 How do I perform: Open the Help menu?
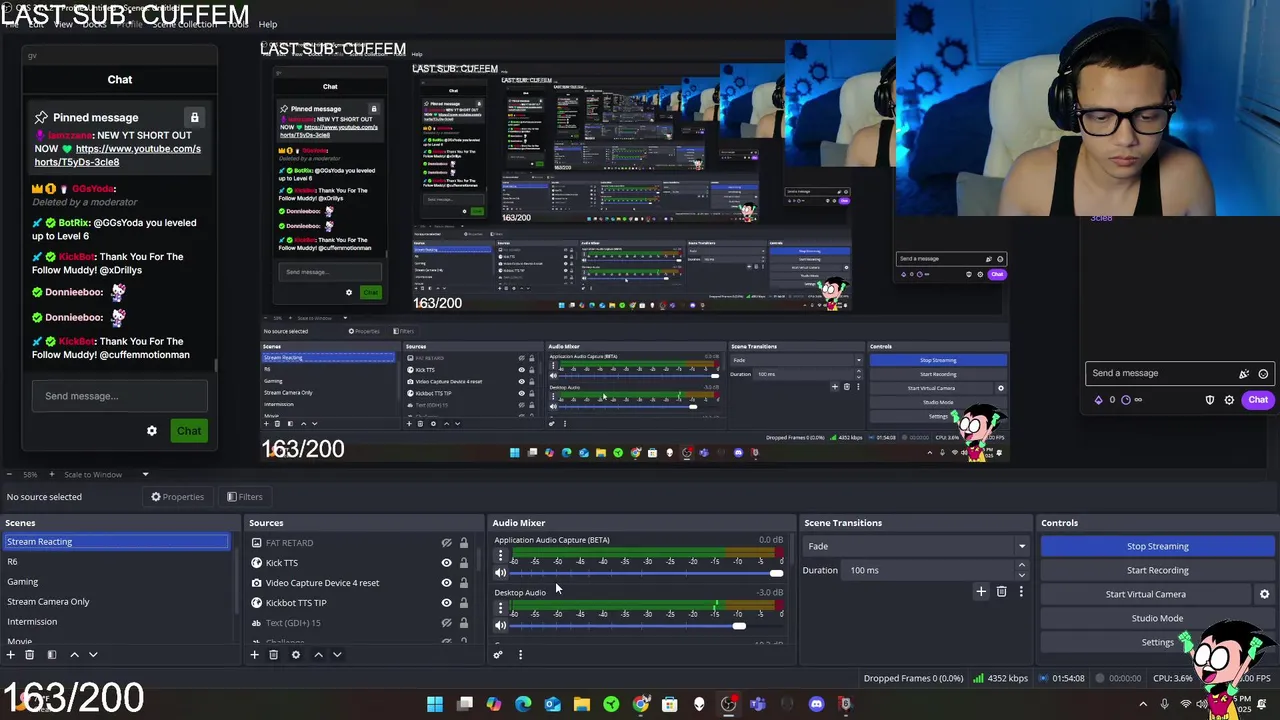(268, 24)
